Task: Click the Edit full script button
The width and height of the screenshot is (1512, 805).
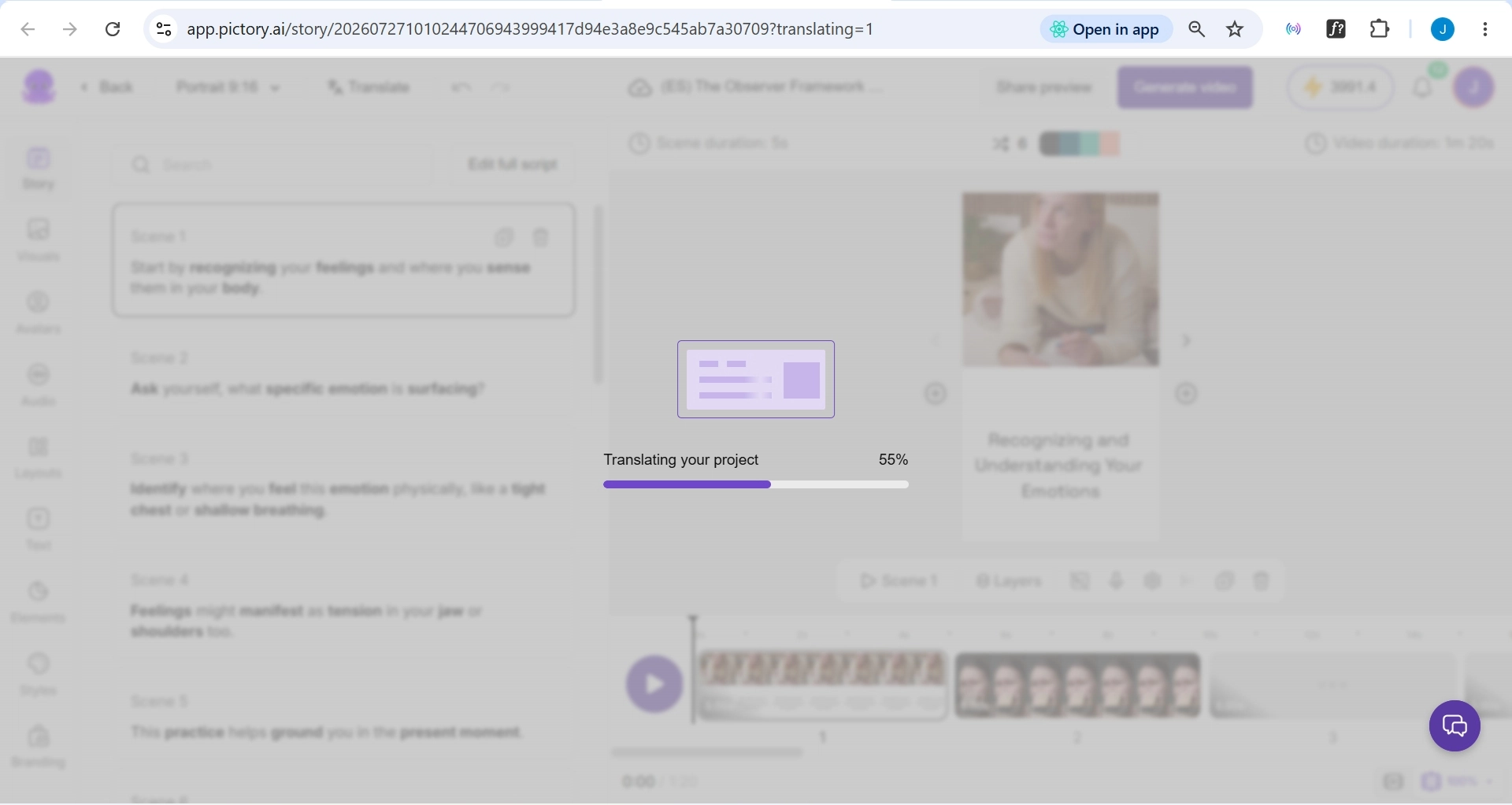Action: [x=513, y=164]
